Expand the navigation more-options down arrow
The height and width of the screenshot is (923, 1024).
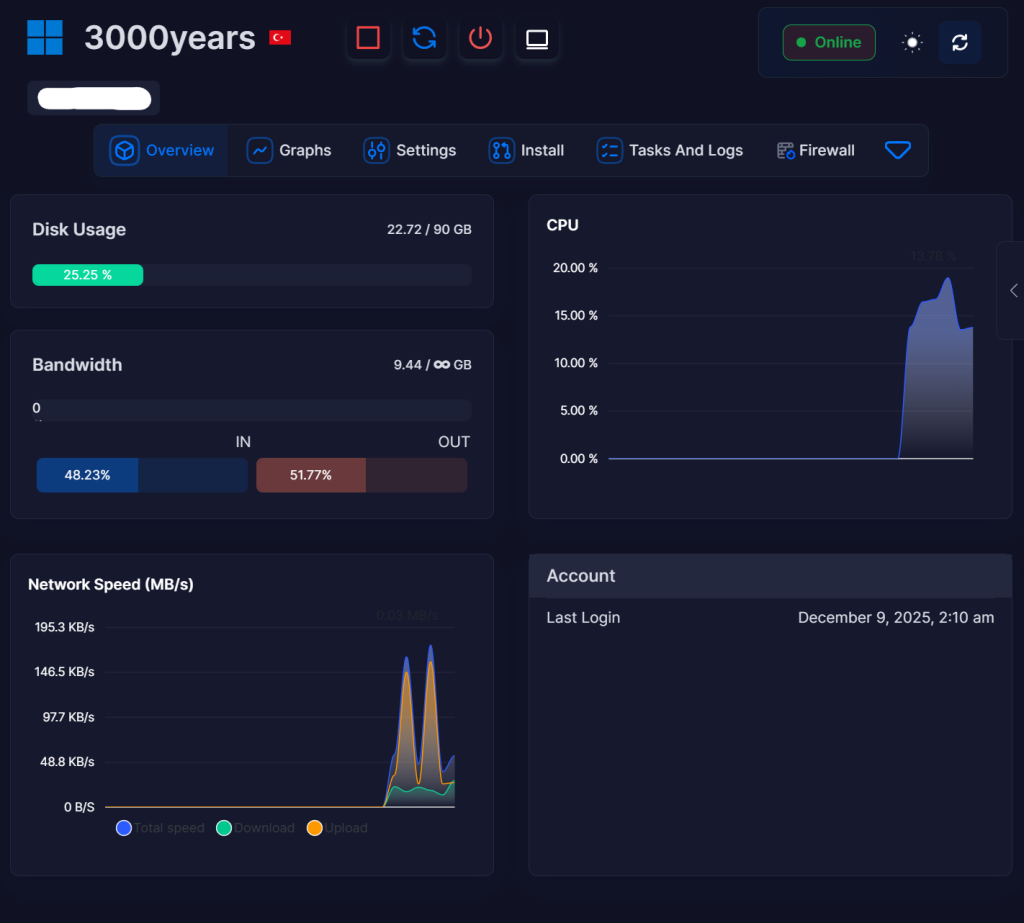pos(898,150)
